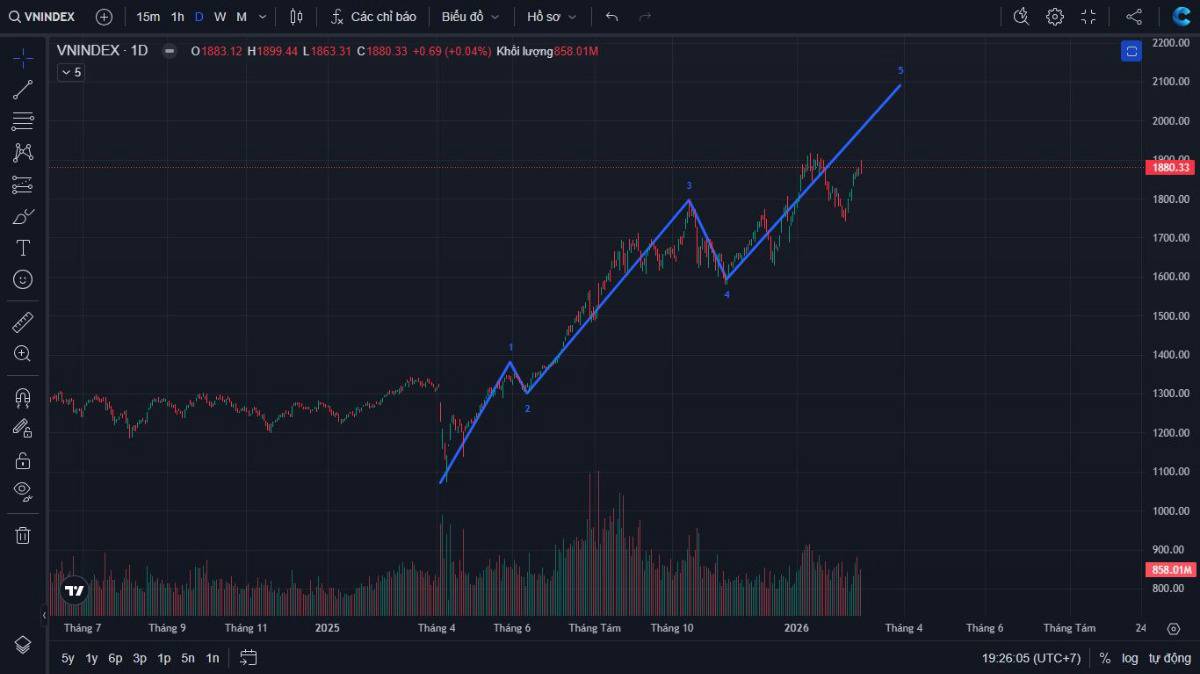Select the text annotation tool
This screenshot has height=674, width=1200.
coord(22,248)
